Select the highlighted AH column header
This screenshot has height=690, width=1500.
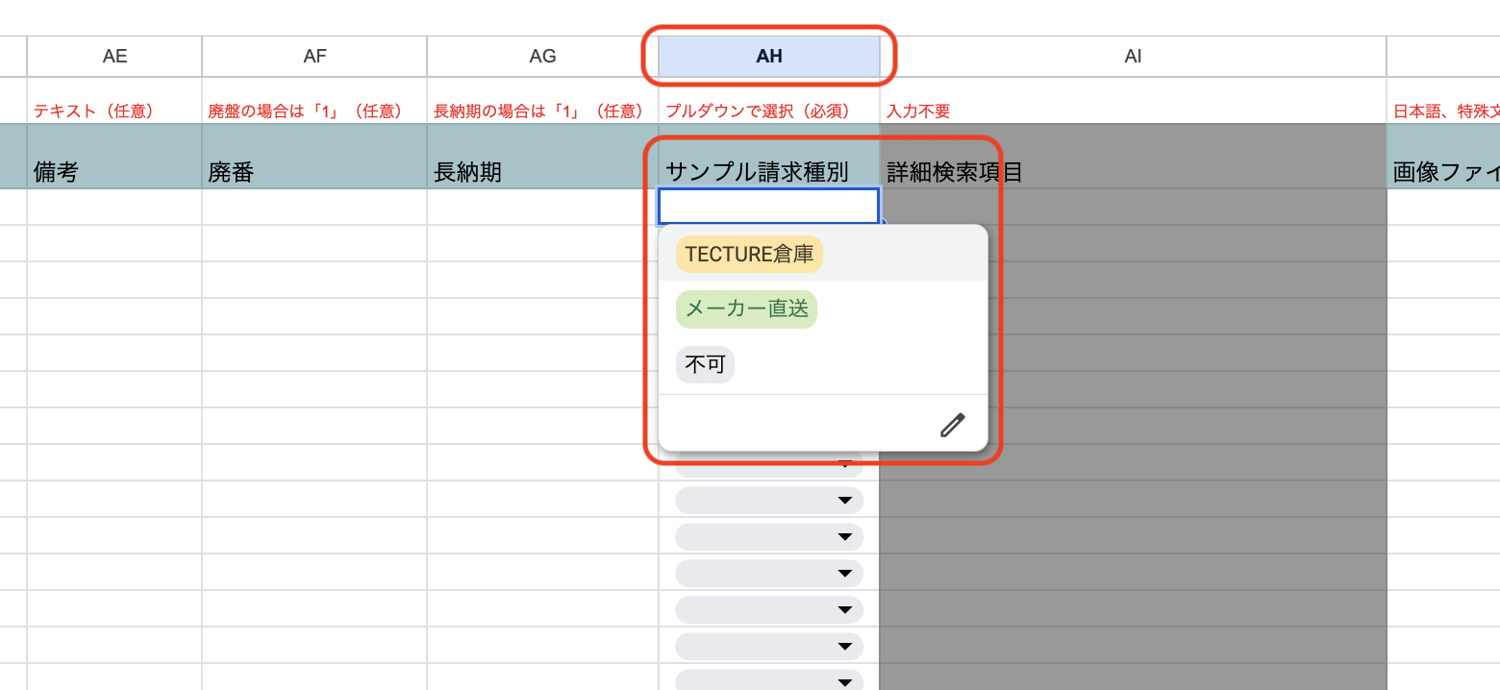pyautogui.click(x=769, y=57)
